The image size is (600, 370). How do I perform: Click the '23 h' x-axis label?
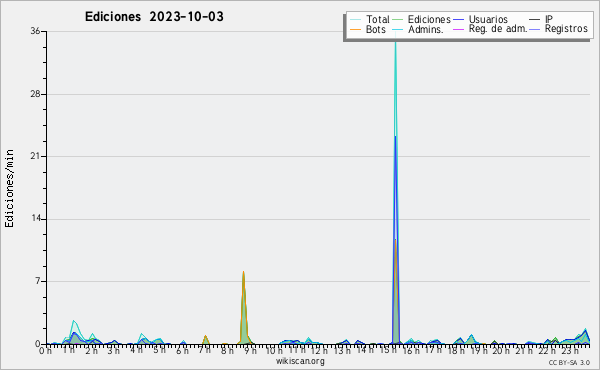(570, 350)
